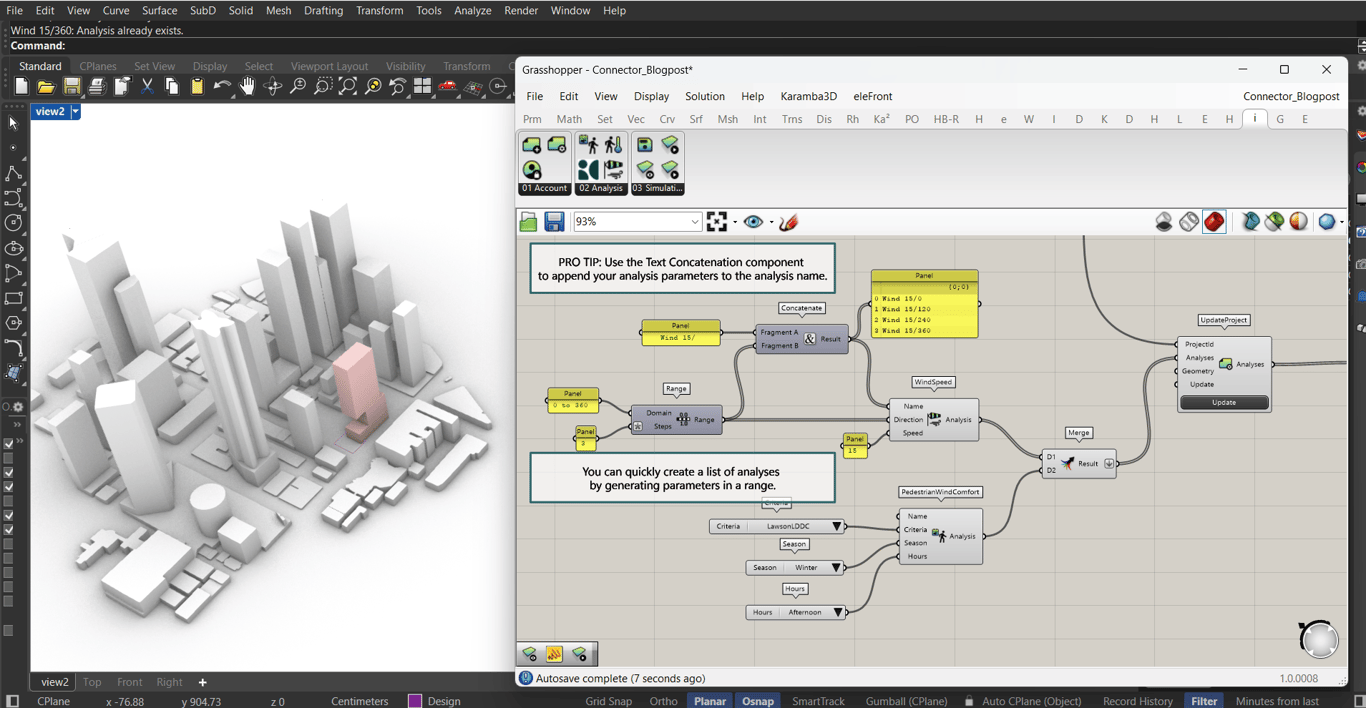Click the Grasshopper sketch pen icon

click(789, 222)
